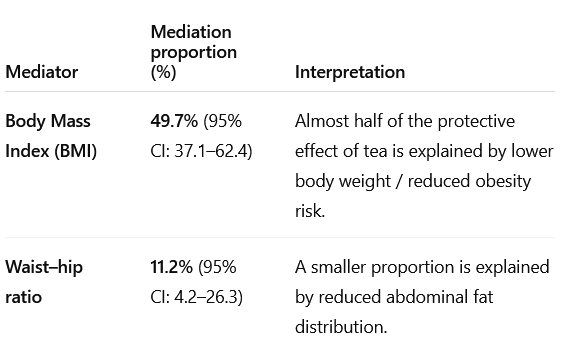Image resolution: width=569 pixels, height=361 pixels.
Task: Click the Mediator column header
Action: point(42,72)
